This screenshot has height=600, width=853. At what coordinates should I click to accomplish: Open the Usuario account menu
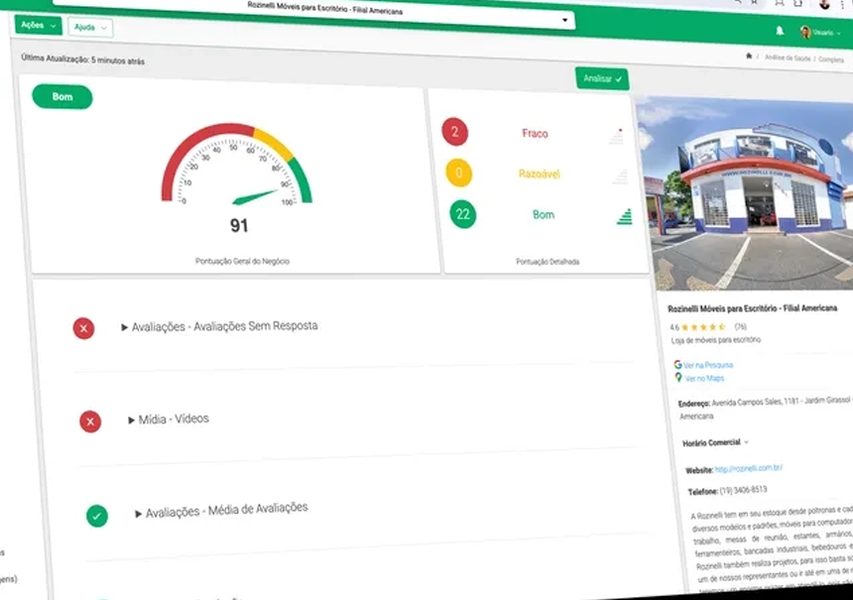[820, 33]
